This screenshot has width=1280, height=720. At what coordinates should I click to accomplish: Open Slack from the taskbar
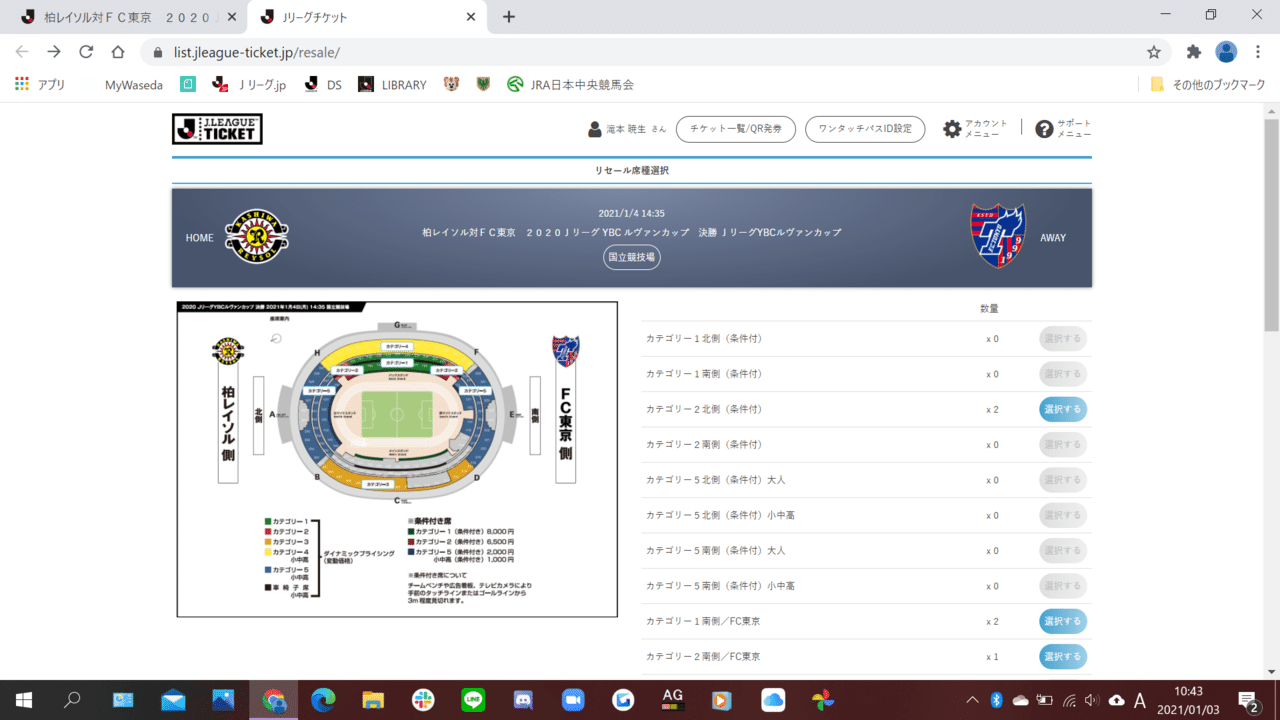(x=424, y=699)
